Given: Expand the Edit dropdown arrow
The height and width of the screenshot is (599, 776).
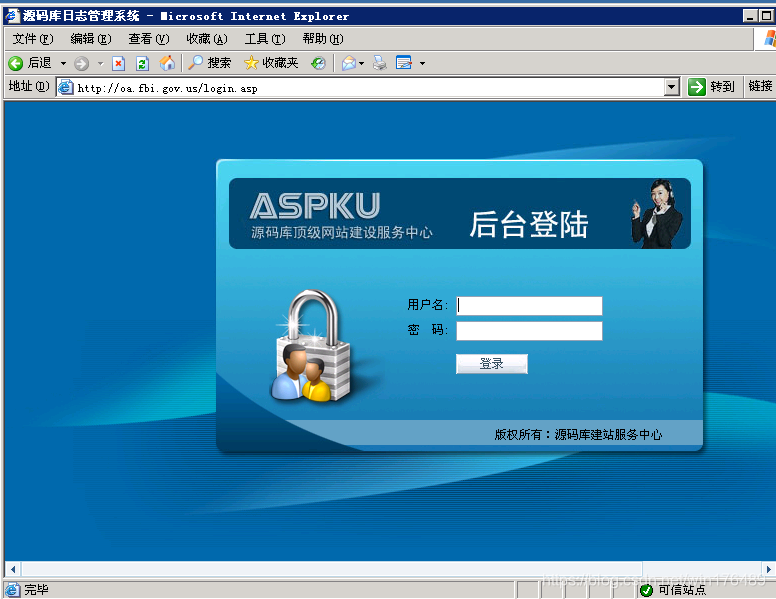Looking at the screenshot, I should coord(422,63).
